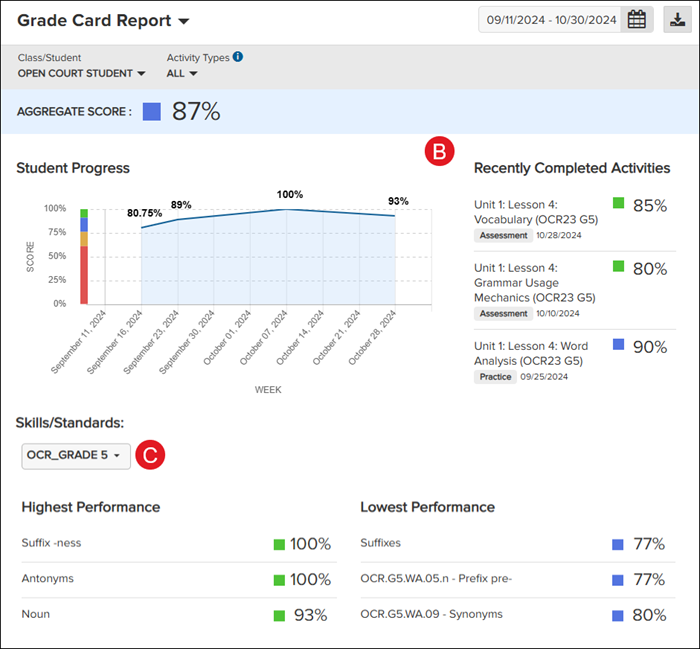Open Unit 1 Lesson 4 Word Analysis activity
Viewport: 700px width, 649px height.
(530, 352)
